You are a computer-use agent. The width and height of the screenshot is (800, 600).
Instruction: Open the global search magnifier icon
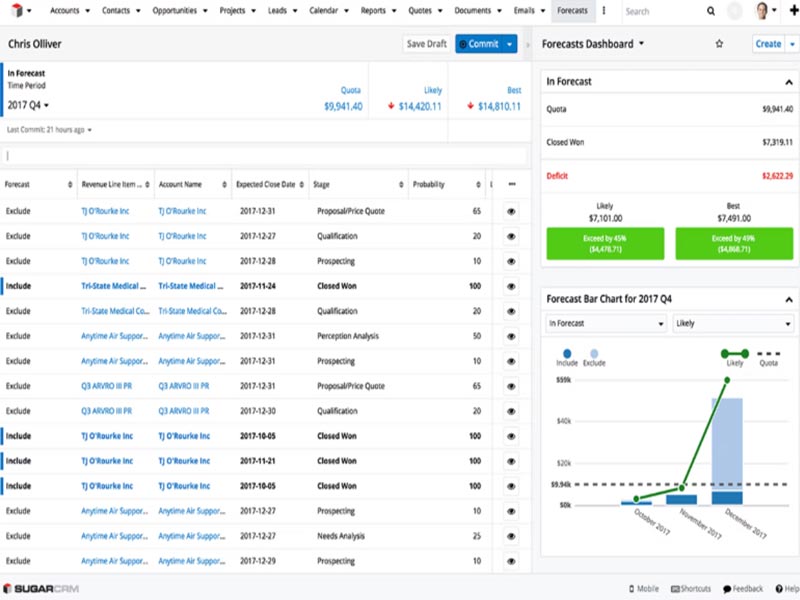tap(710, 11)
